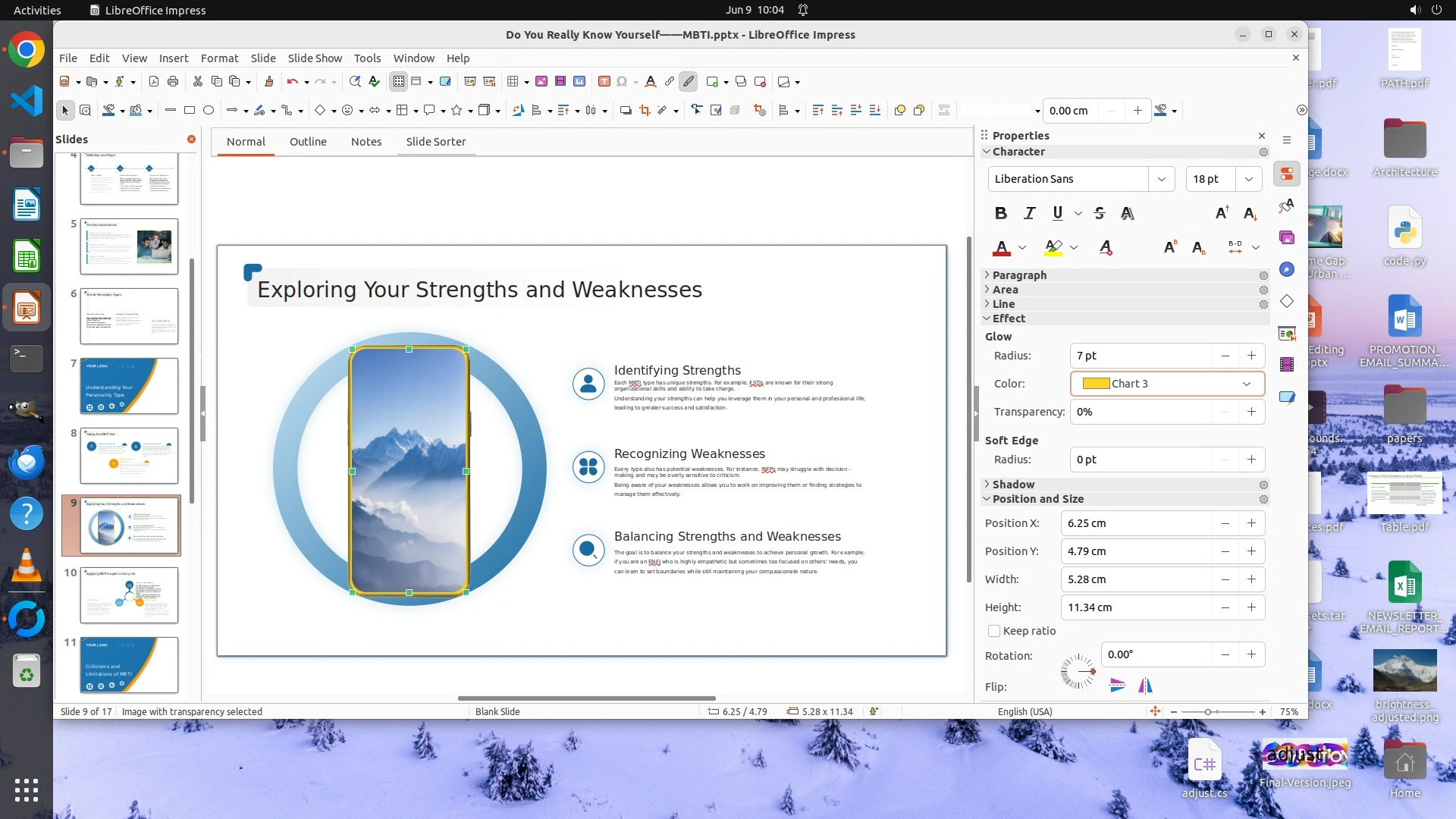Collapse the Effect section header
This screenshot has width=1456, height=819.
coord(1009,318)
